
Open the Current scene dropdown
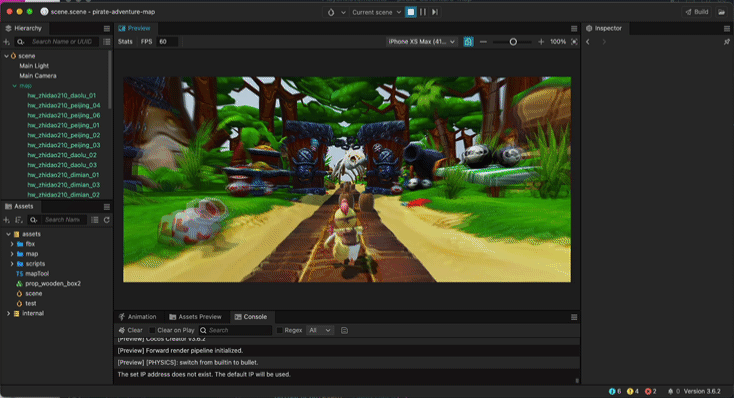[376, 12]
